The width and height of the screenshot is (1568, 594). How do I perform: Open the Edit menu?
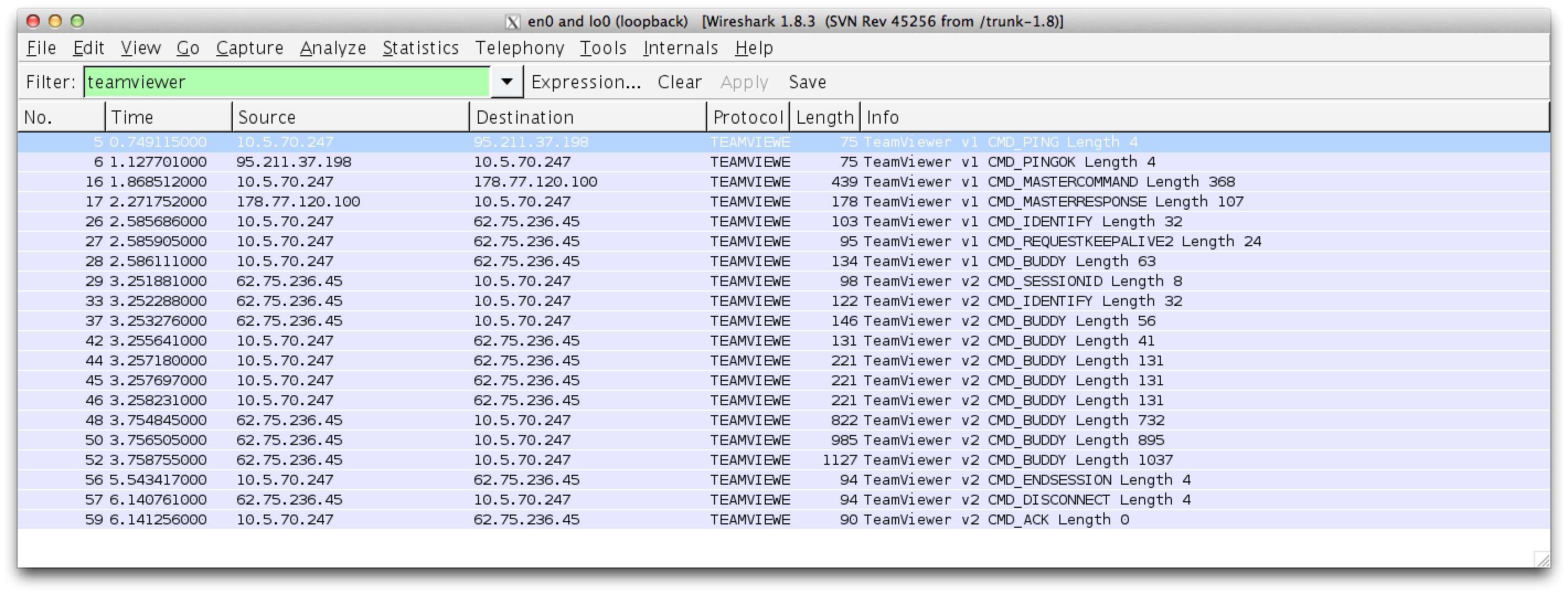tap(89, 47)
